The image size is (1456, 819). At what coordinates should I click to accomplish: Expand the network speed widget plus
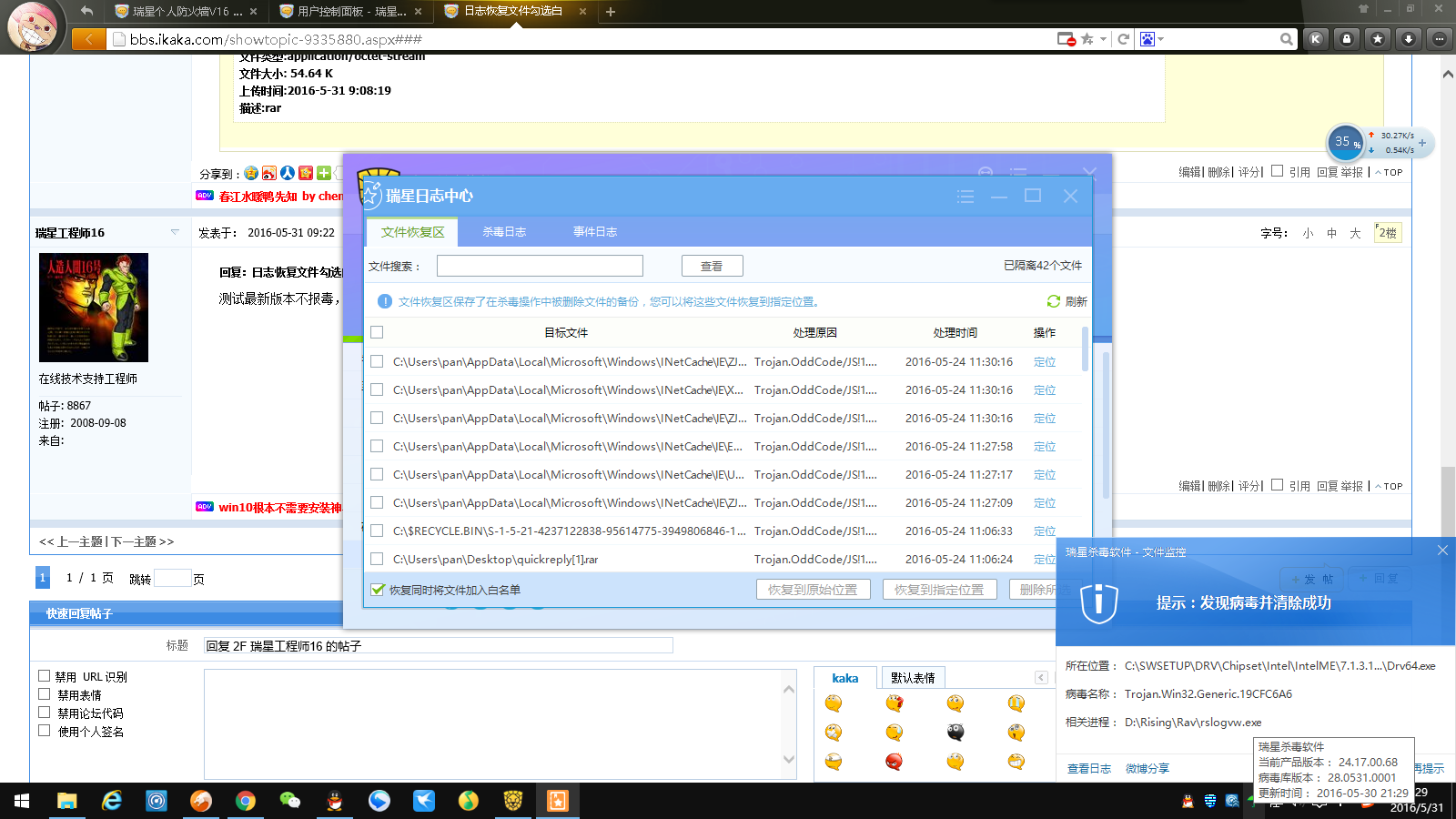coord(1422,143)
